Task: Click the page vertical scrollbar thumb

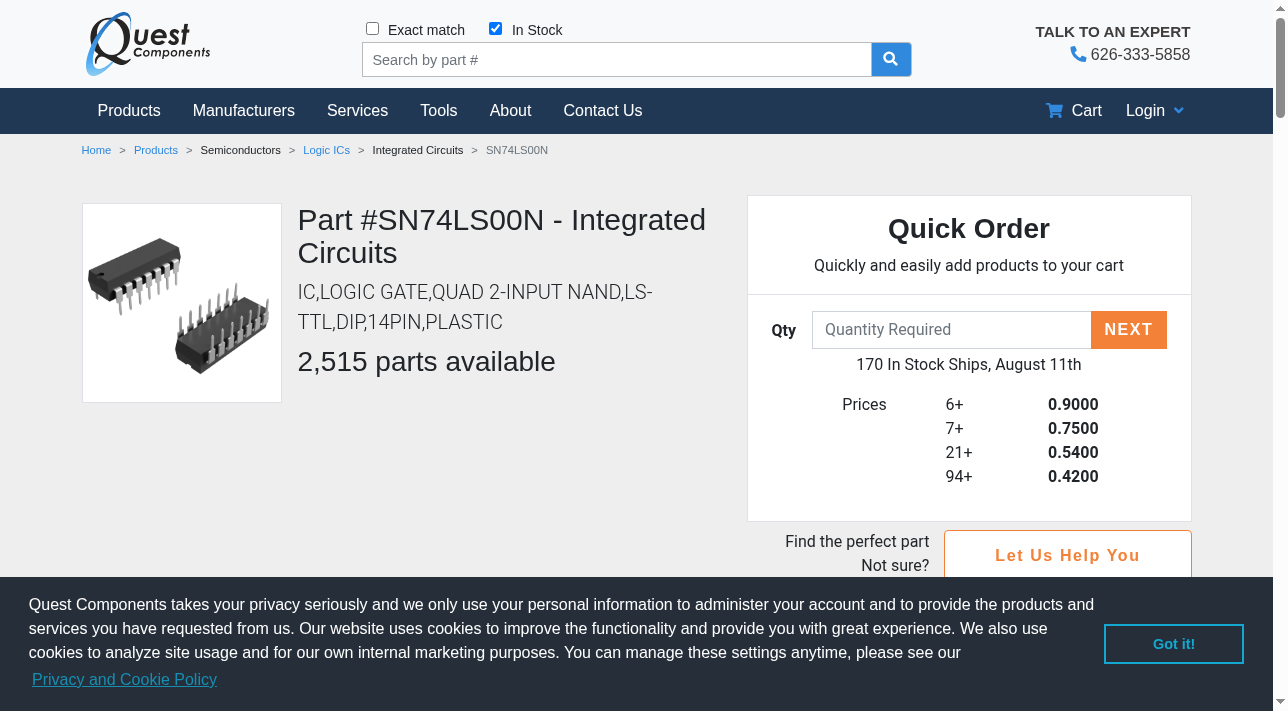Action: 1280,67
